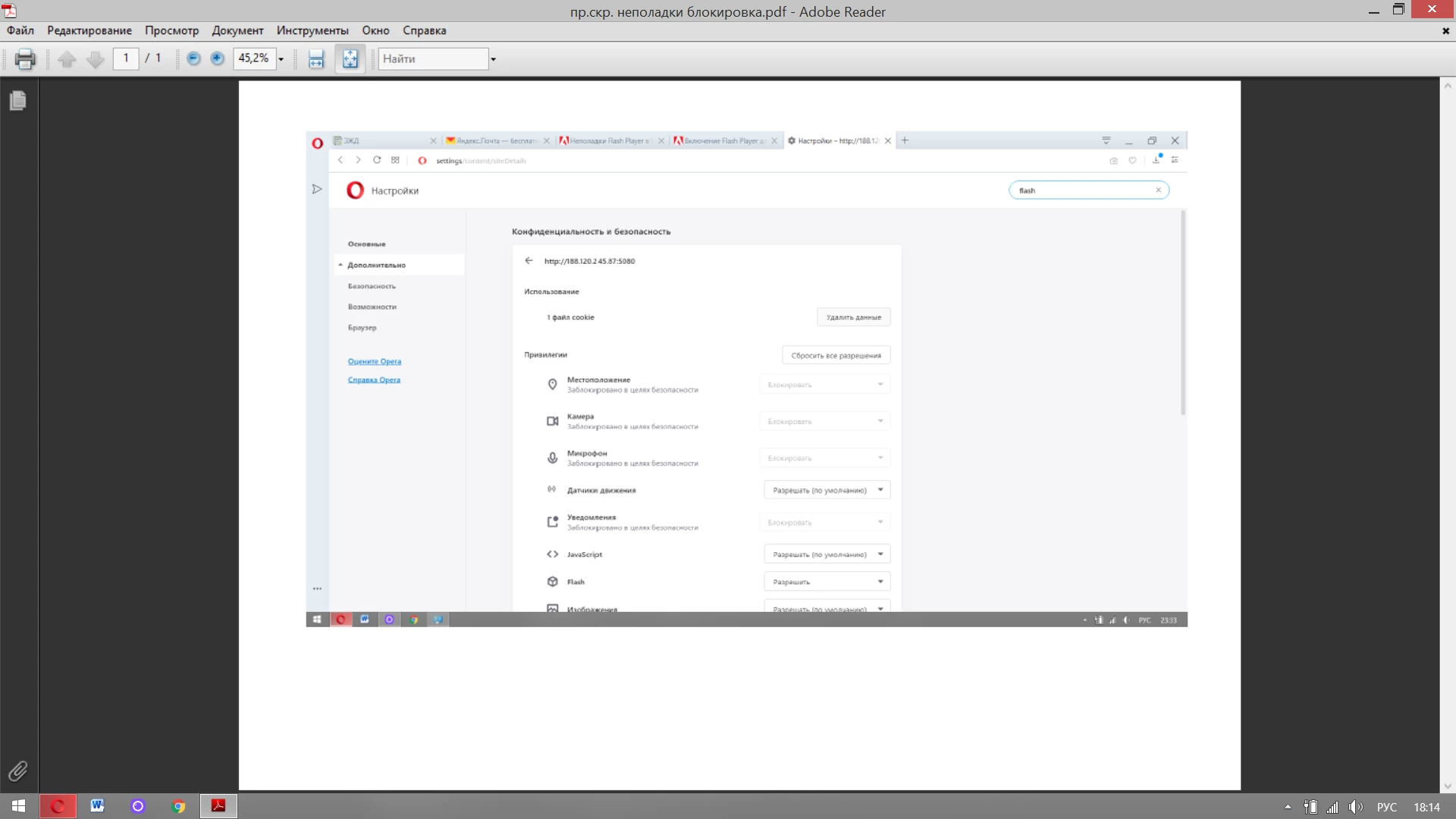1456x819 pixels.
Task: Click the page number input box
Action: (x=126, y=58)
